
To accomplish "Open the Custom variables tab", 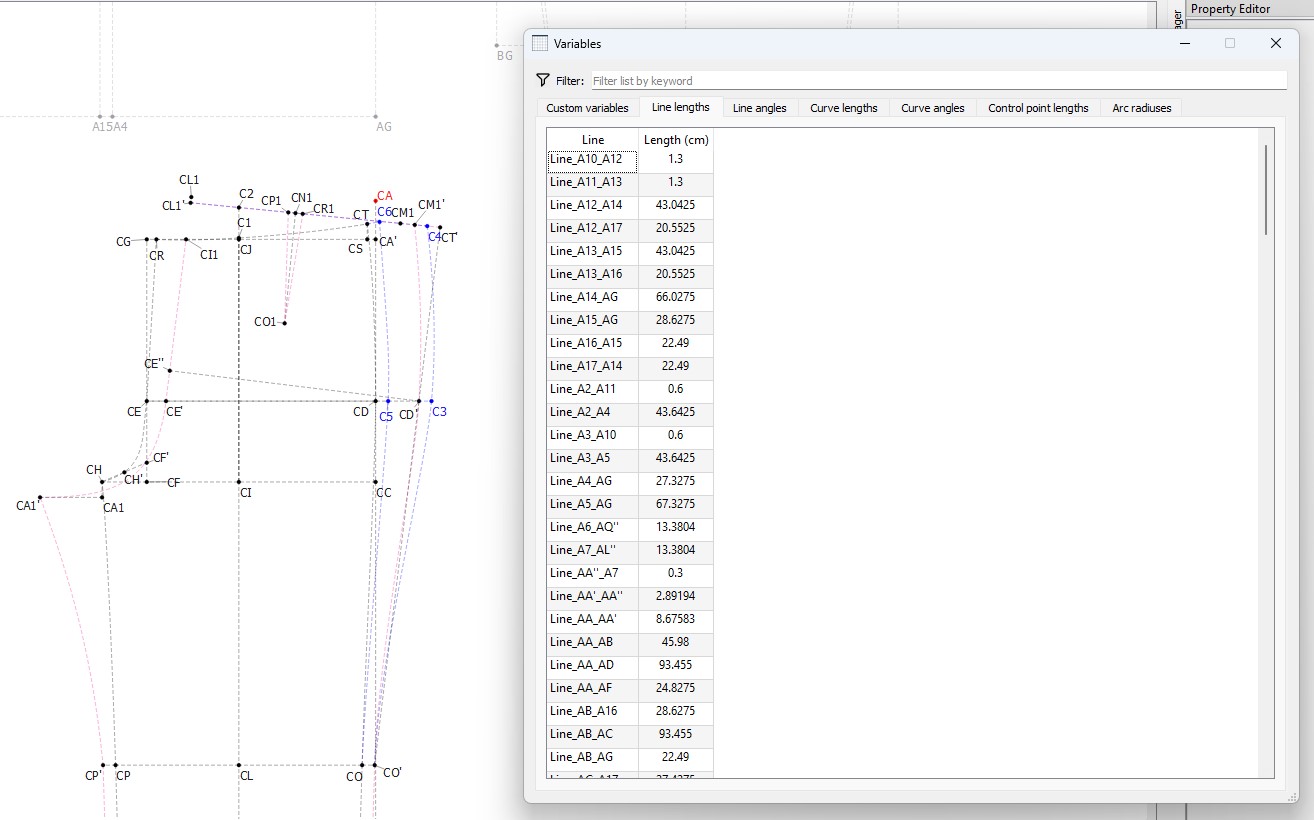I will [587, 107].
